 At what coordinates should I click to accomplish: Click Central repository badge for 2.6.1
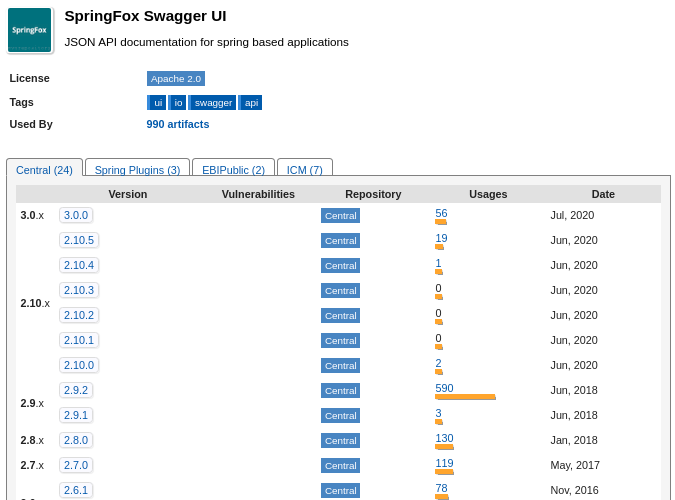pos(341,491)
